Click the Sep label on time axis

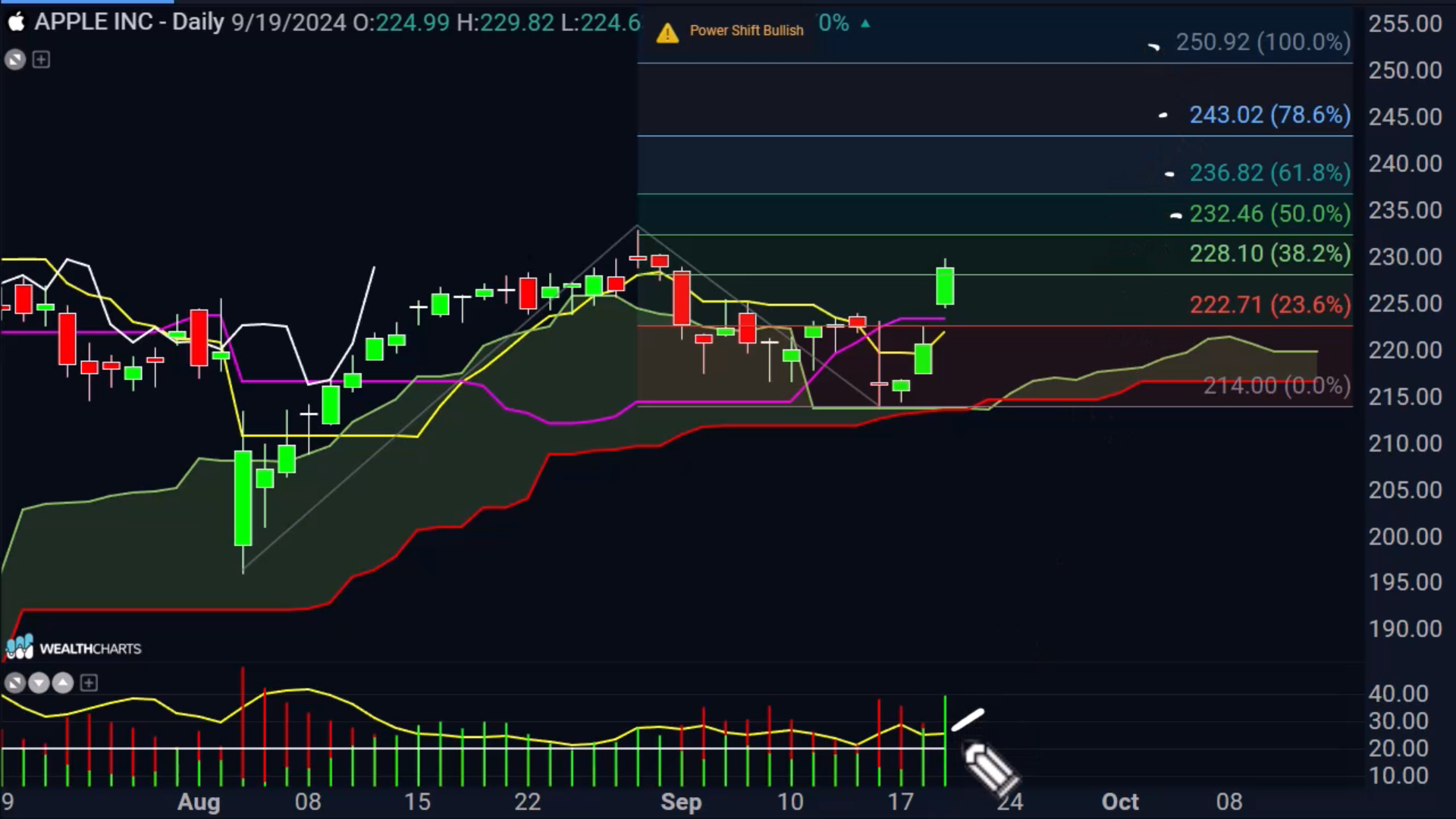(x=681, y=802)
